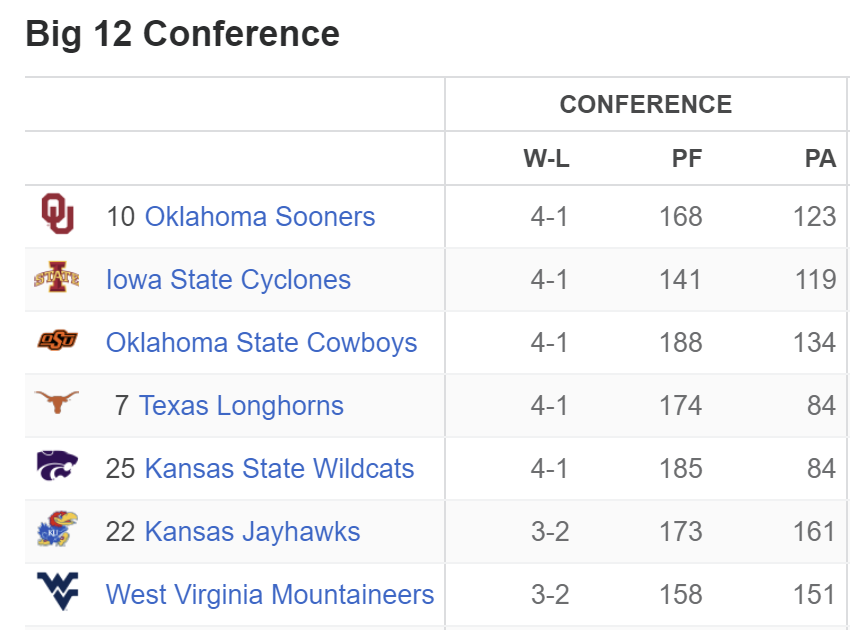Click the W-L column header
Viewport: 850px width, 630px height.
click(x=546, y=158)
